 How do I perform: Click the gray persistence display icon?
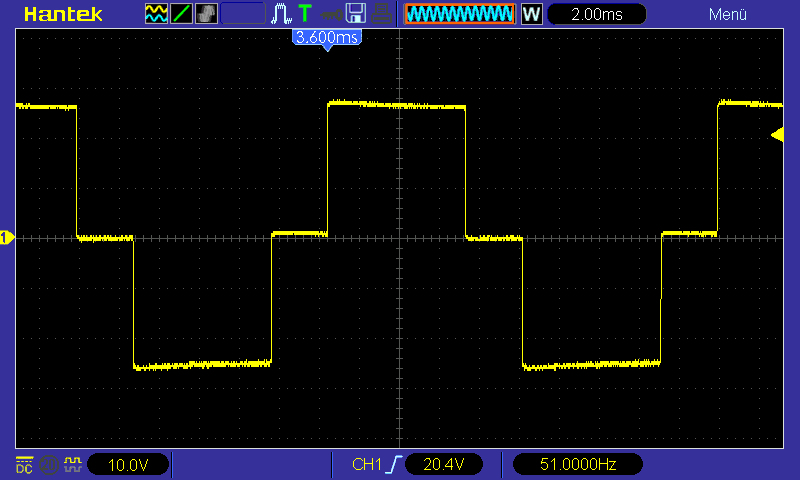pos(205,14)
